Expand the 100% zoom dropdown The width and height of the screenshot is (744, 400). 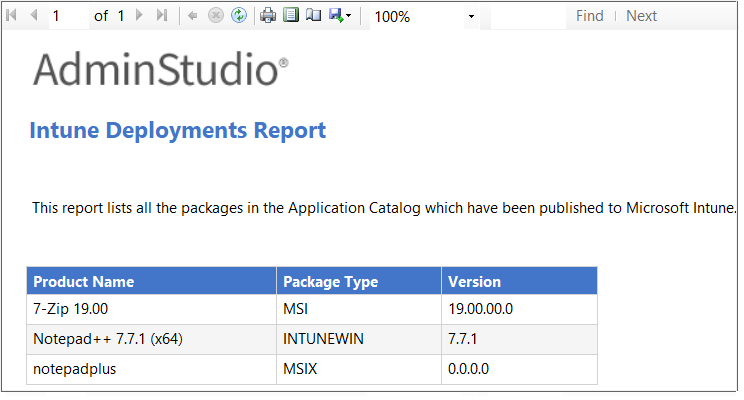click(471, 17)
